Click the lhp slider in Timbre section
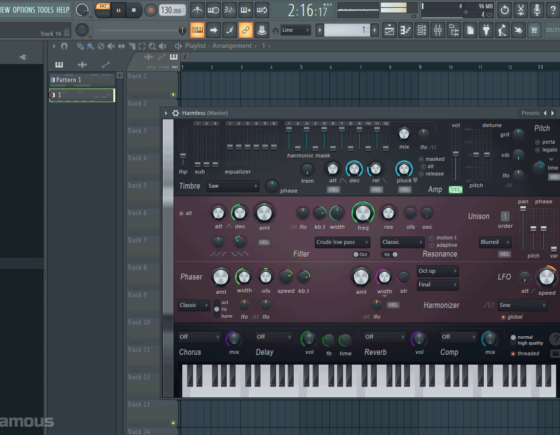This screenshot has width=560, height=435. click(x=183, y=148)
